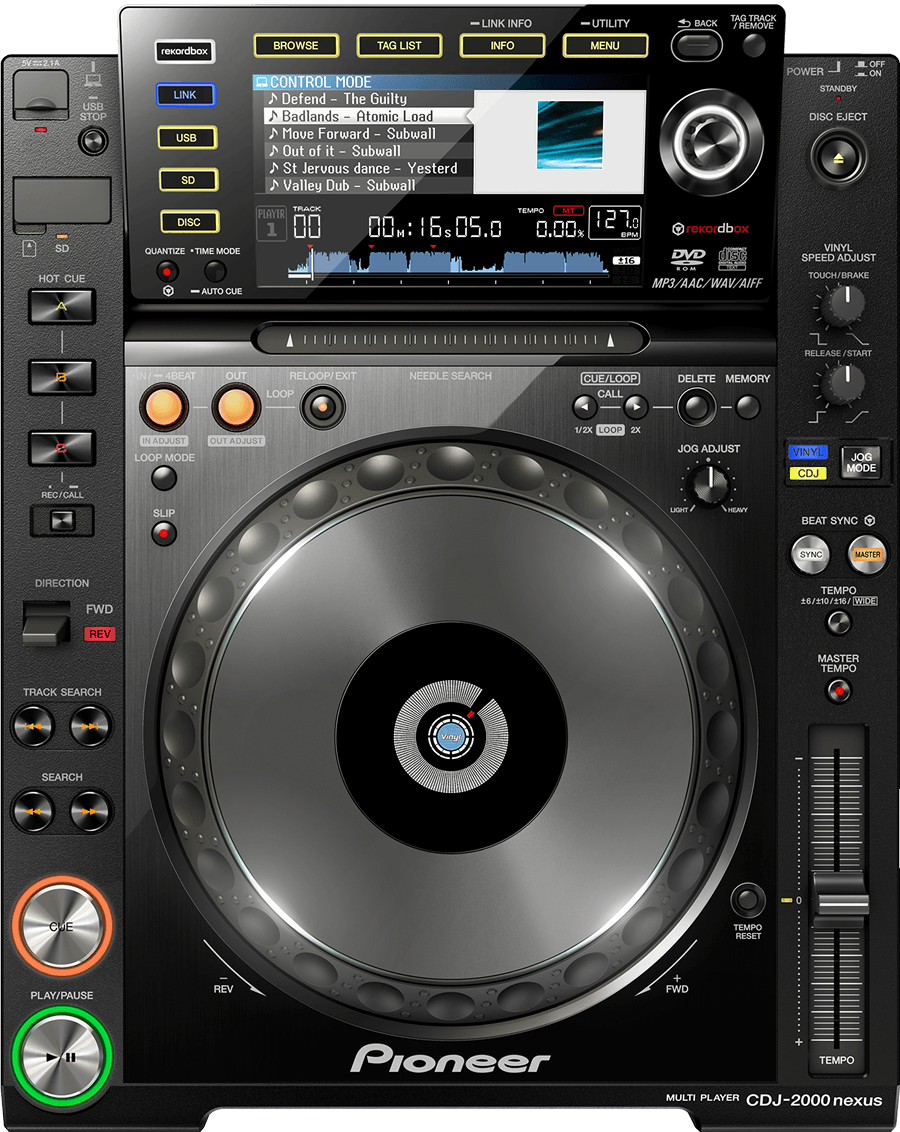The width and height of the screenshot is (900, 1132).
Task: Select the LINK source
Action: pyautogui.click(x=185, y=95)
